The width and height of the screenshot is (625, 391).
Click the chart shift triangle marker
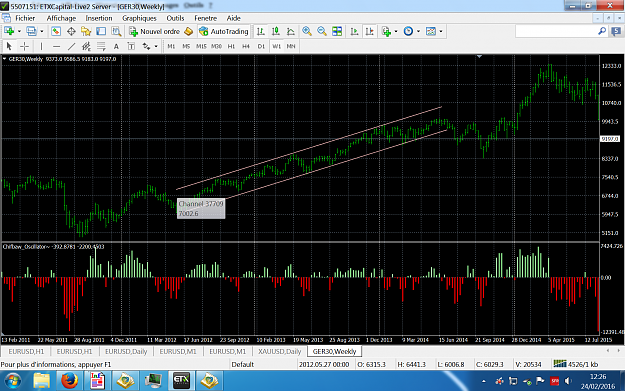pos(479,57)
